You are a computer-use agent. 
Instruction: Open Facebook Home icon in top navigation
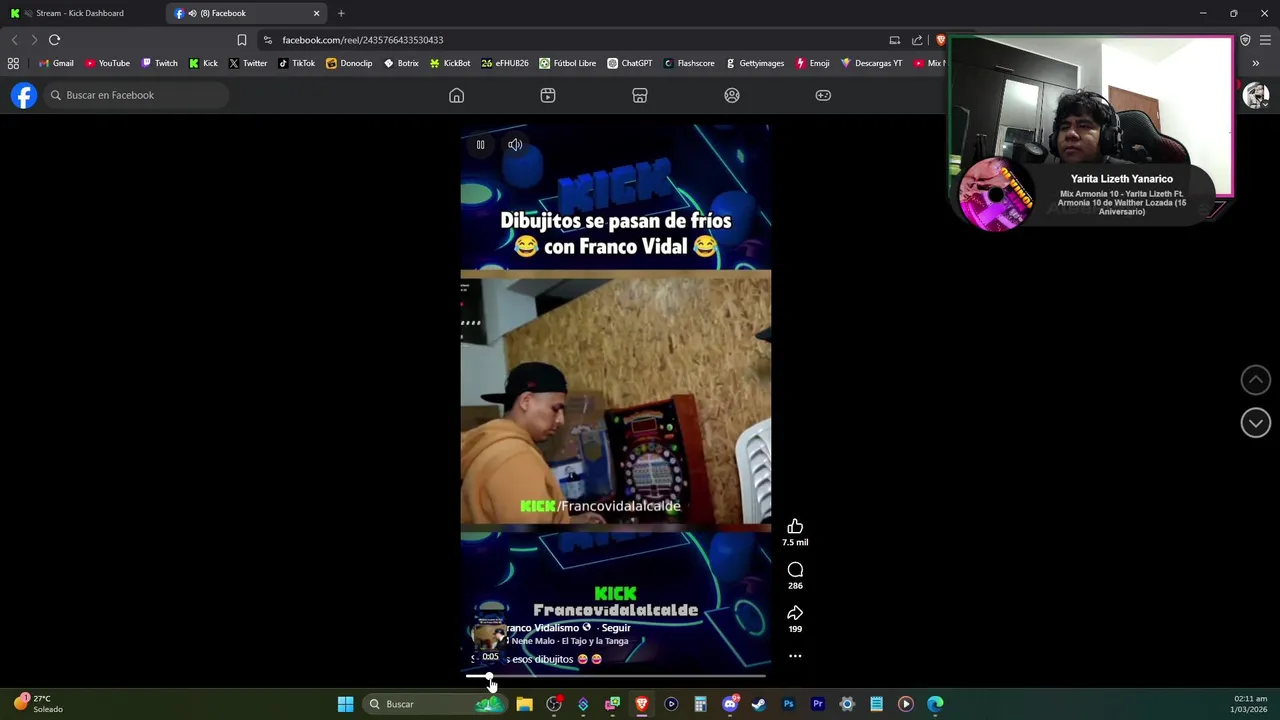456,95
